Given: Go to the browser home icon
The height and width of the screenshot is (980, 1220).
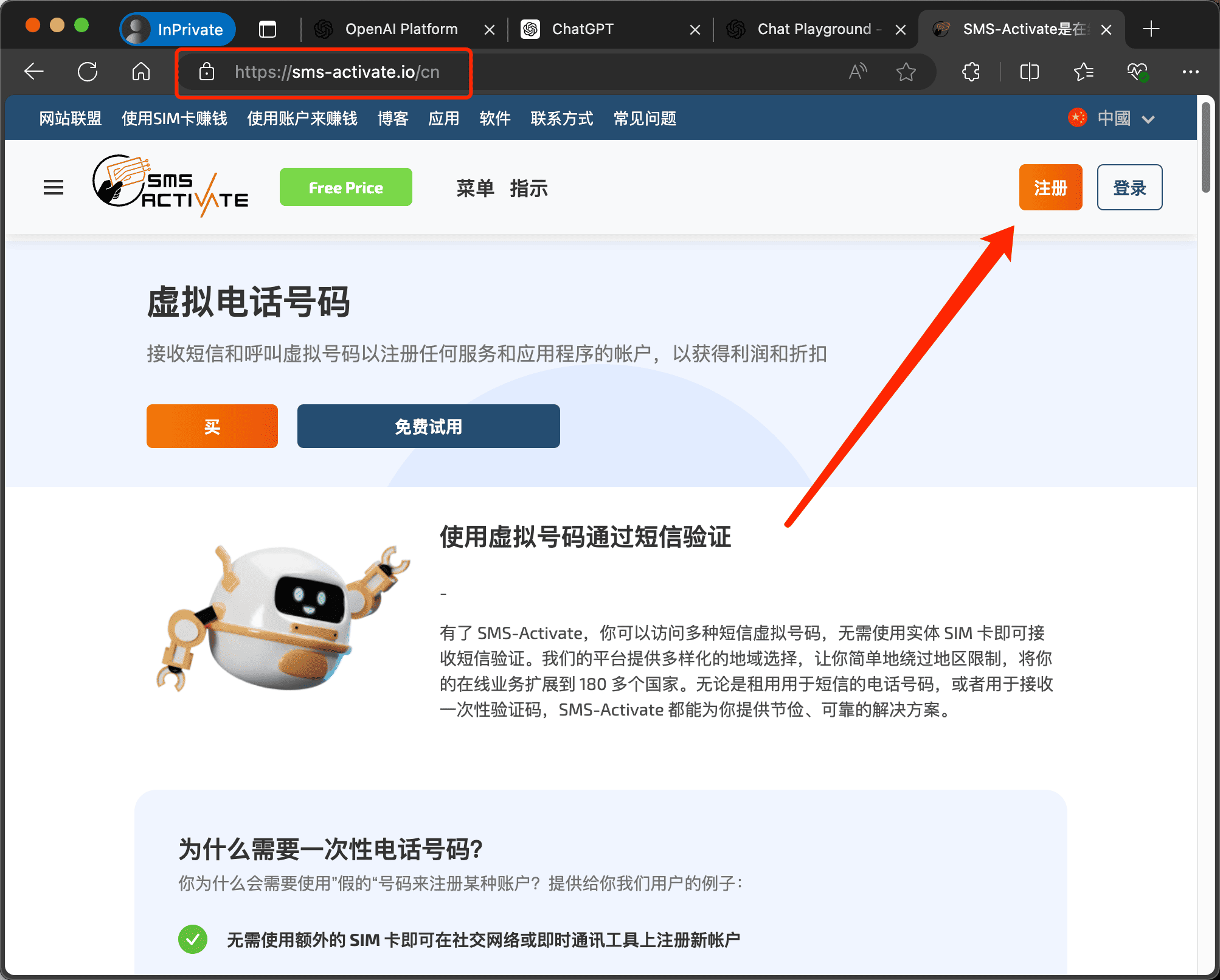Looking at the screenshot, I should click(141, 72).
